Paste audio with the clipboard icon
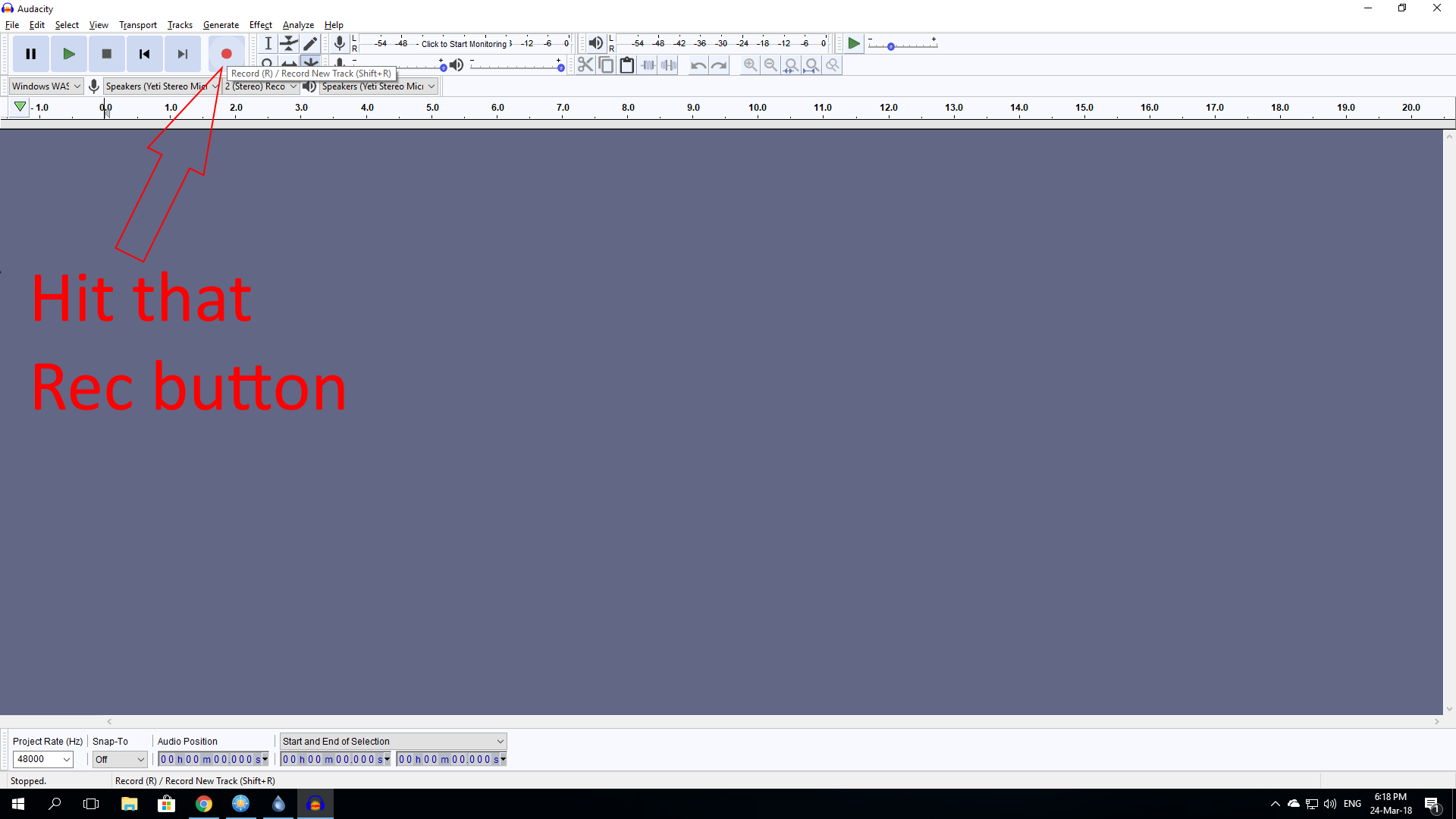The width and height of the screenshot is (1456, 819). click(x=626, y=65)
